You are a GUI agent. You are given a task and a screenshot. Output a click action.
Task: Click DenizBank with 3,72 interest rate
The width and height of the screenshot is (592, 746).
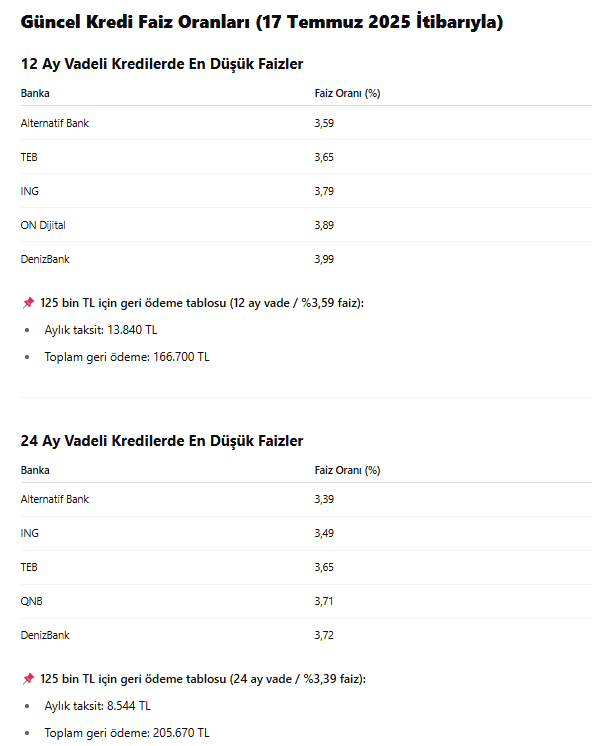pyautogui.click(x=45, y=635)
